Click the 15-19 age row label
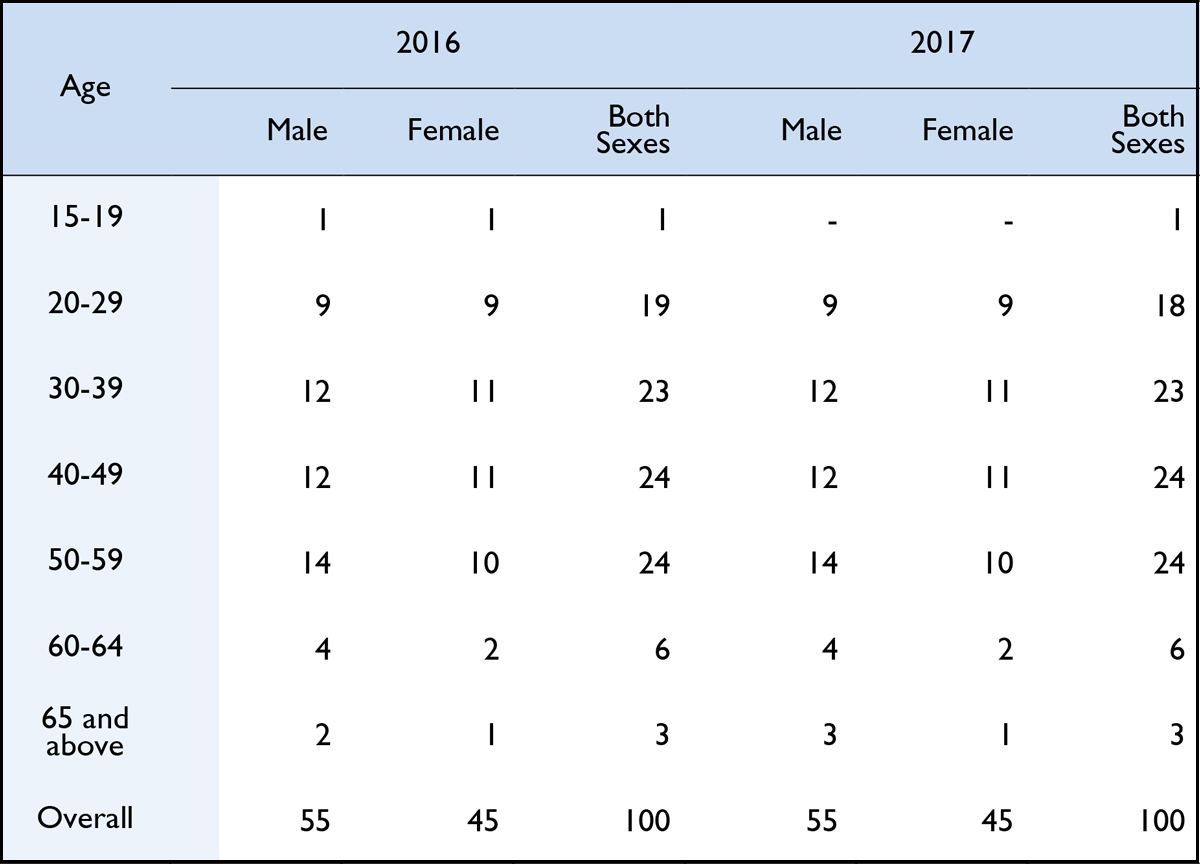 85,216
